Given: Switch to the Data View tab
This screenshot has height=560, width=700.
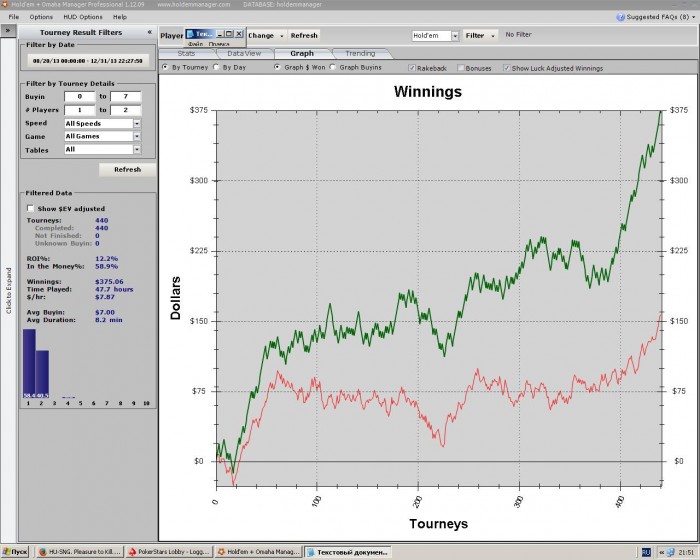Looking at the screenshot, I should (x=244, y=54).
